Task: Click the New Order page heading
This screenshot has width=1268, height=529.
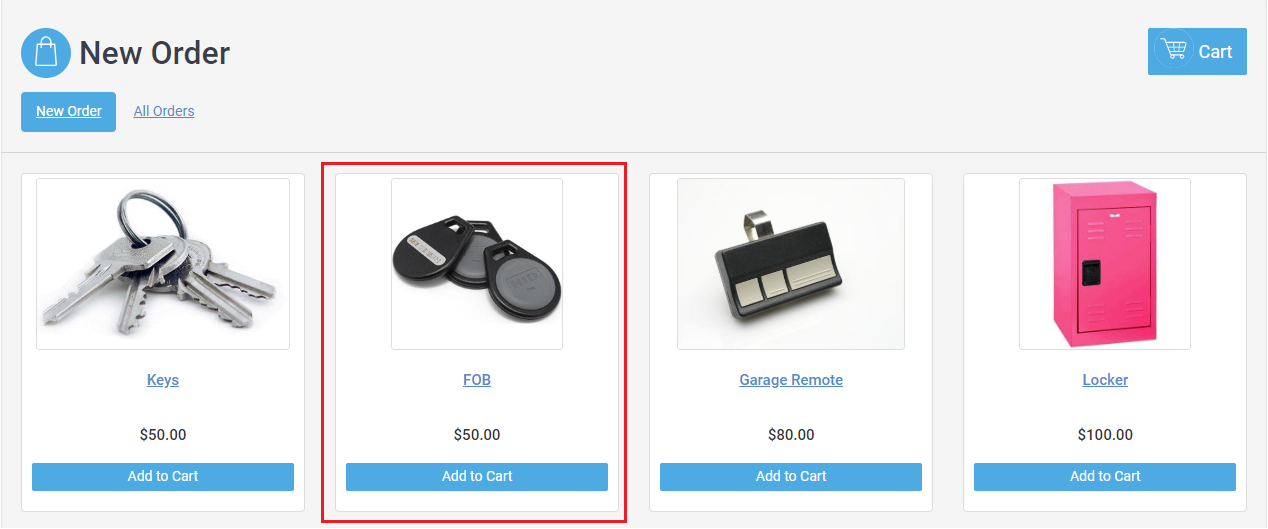Action: point(155,53)
